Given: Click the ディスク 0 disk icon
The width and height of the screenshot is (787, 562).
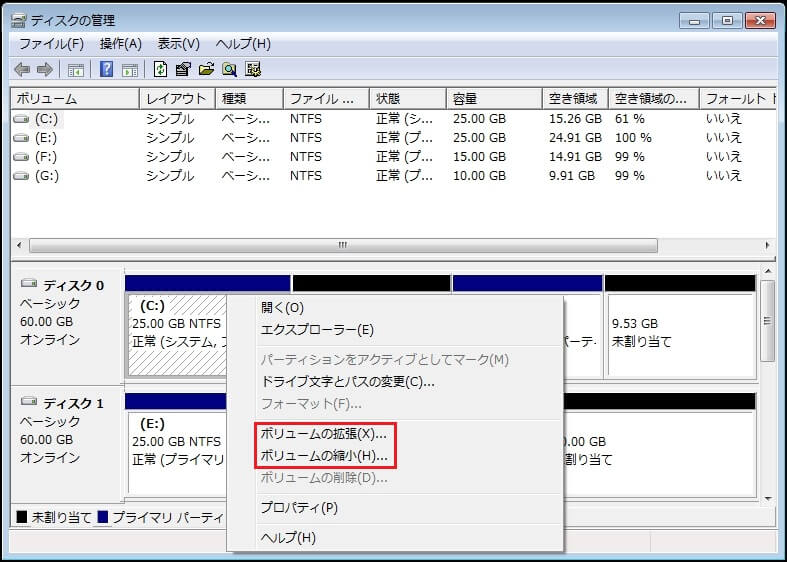Looking at the screenshot, I should [x=29, y=284].
